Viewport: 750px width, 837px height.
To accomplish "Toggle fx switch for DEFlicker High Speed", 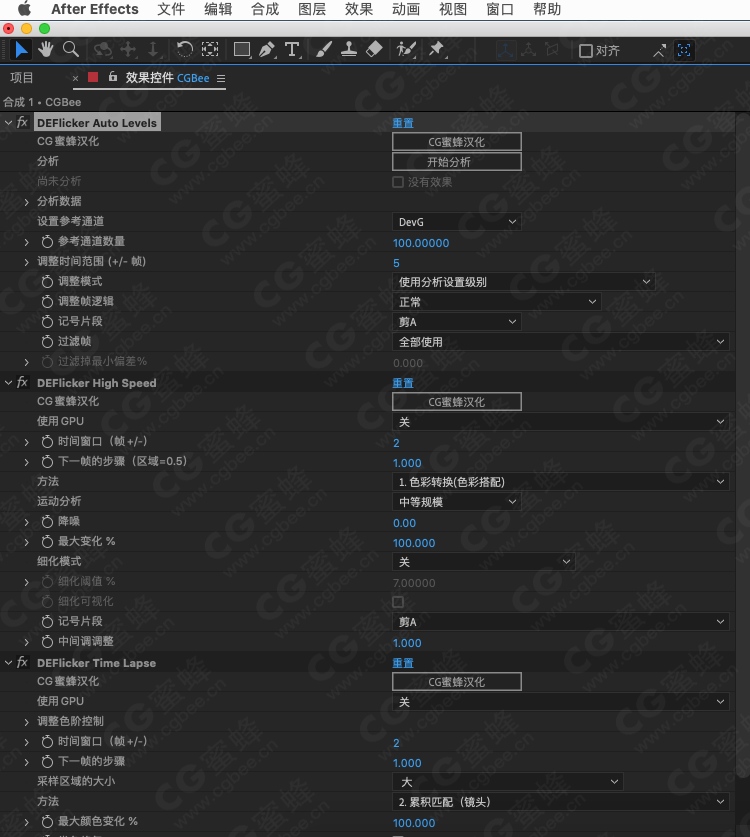I will pyautogui.click(x=22, y=382).
